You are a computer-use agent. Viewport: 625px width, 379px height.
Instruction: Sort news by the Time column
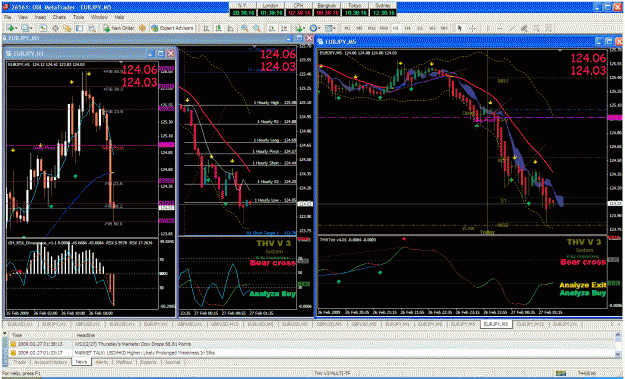tap(40, 335)
